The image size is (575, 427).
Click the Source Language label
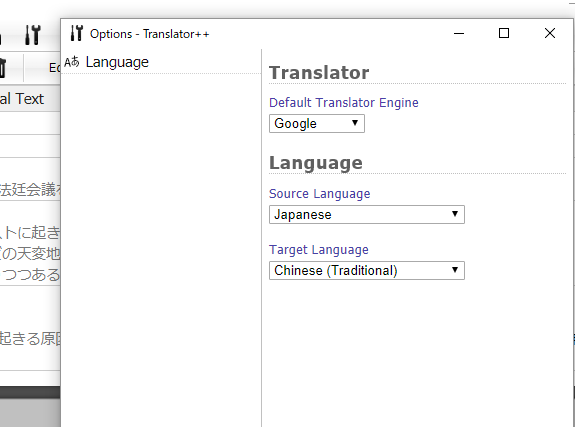click(319, 194)
